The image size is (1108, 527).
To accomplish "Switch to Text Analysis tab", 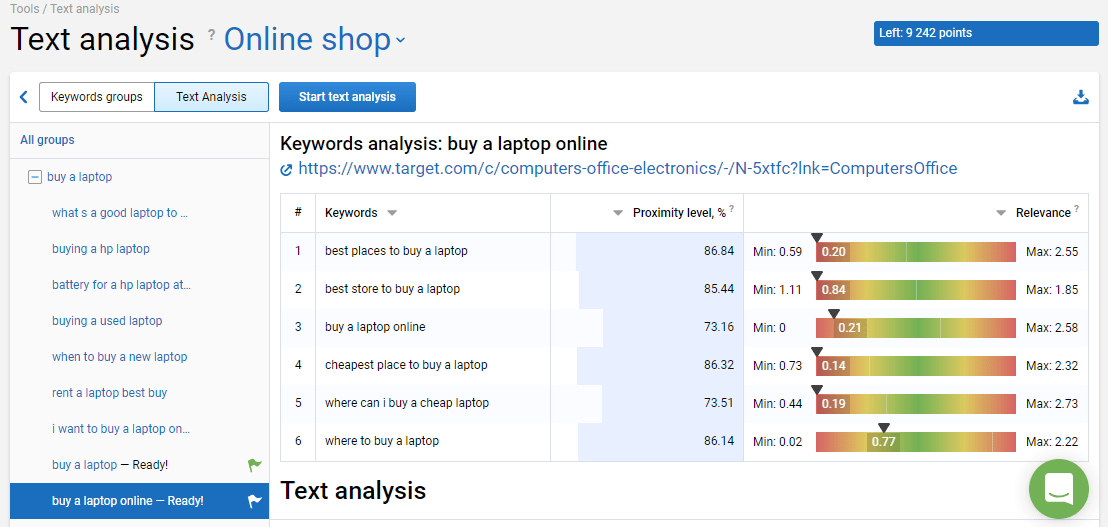I will 211,97.
